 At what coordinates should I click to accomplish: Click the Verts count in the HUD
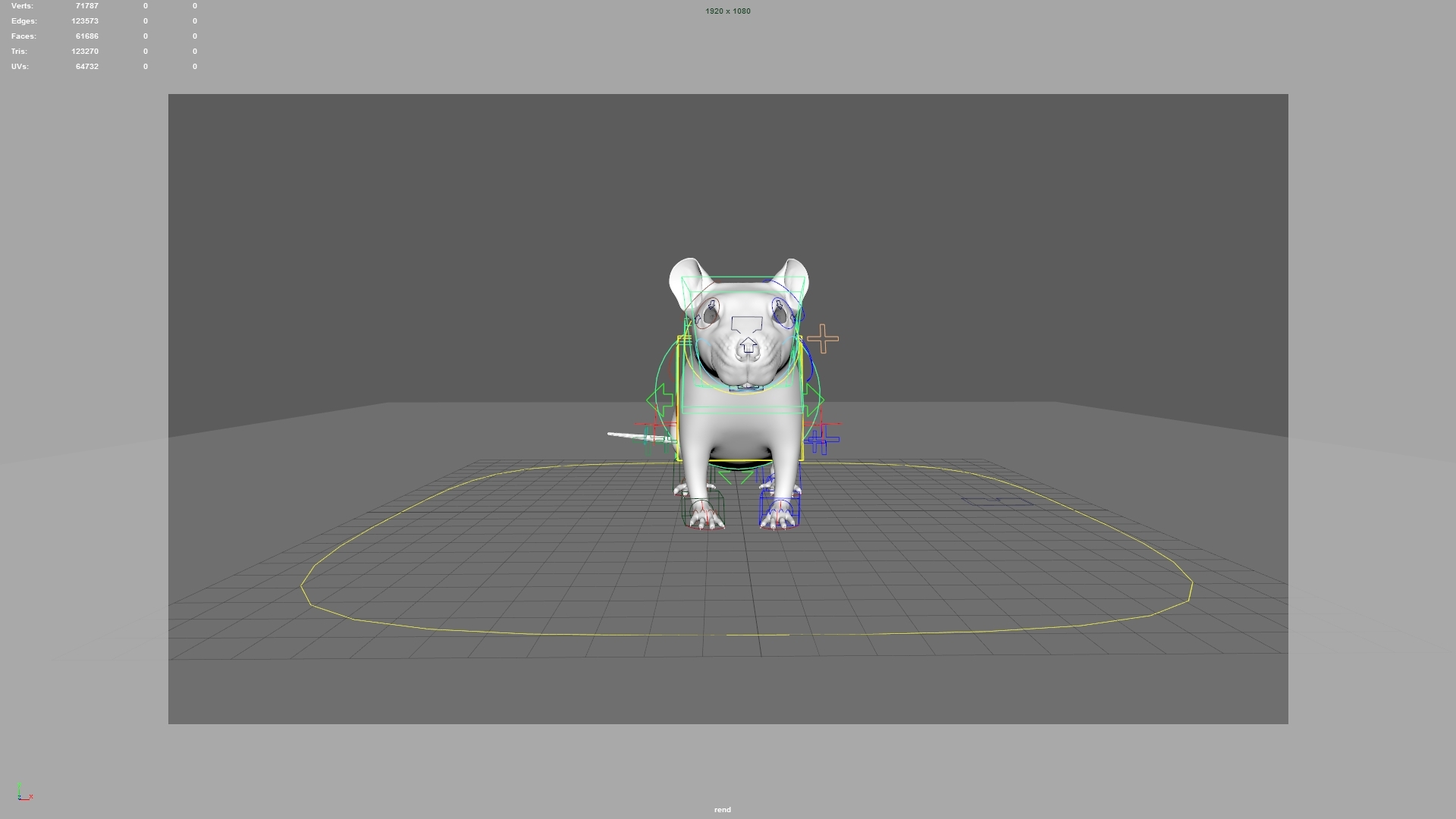[86, 5]
